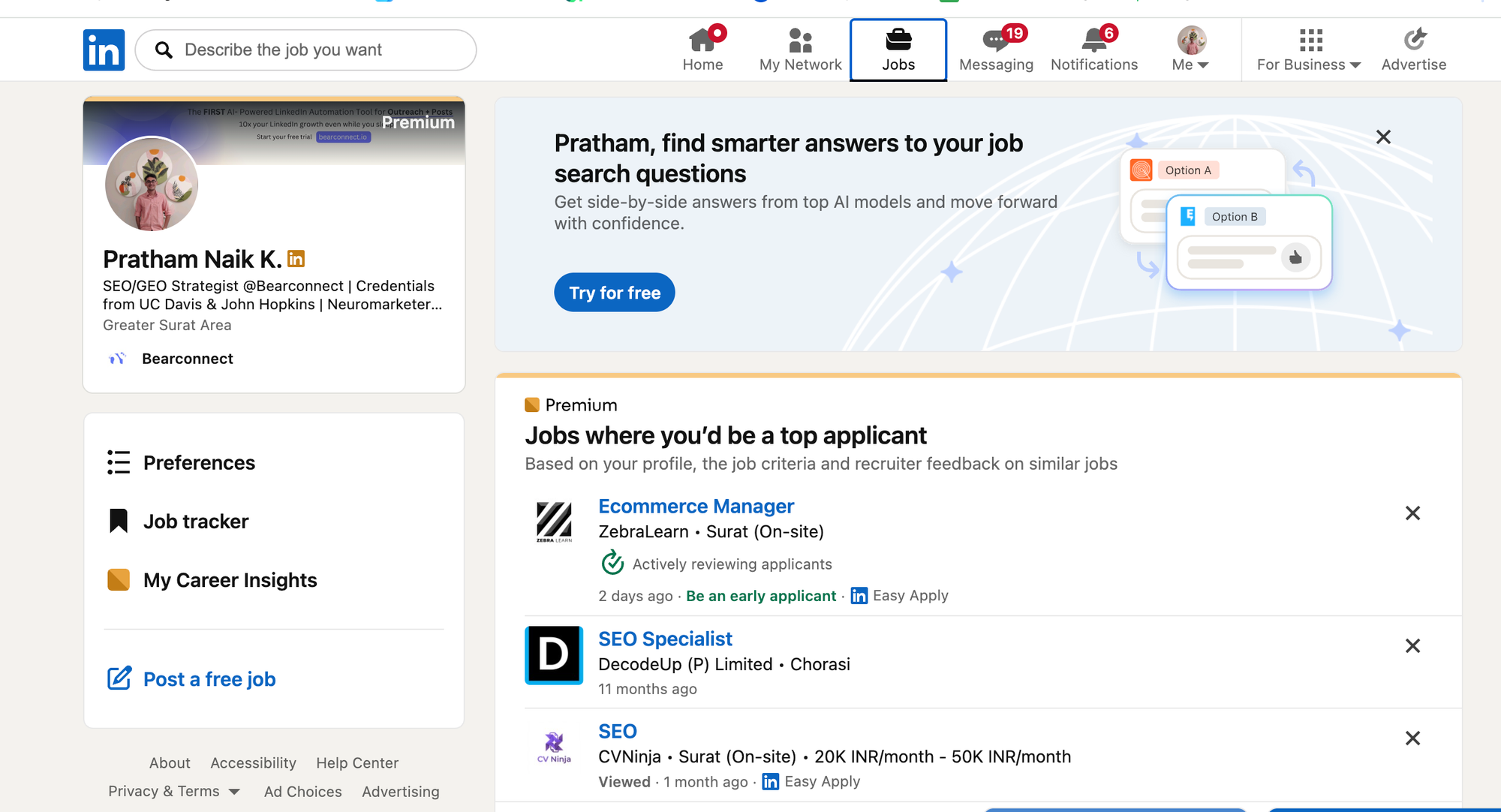
Task: Click the Option B card icon
Action: click(x=1188, y=216)
